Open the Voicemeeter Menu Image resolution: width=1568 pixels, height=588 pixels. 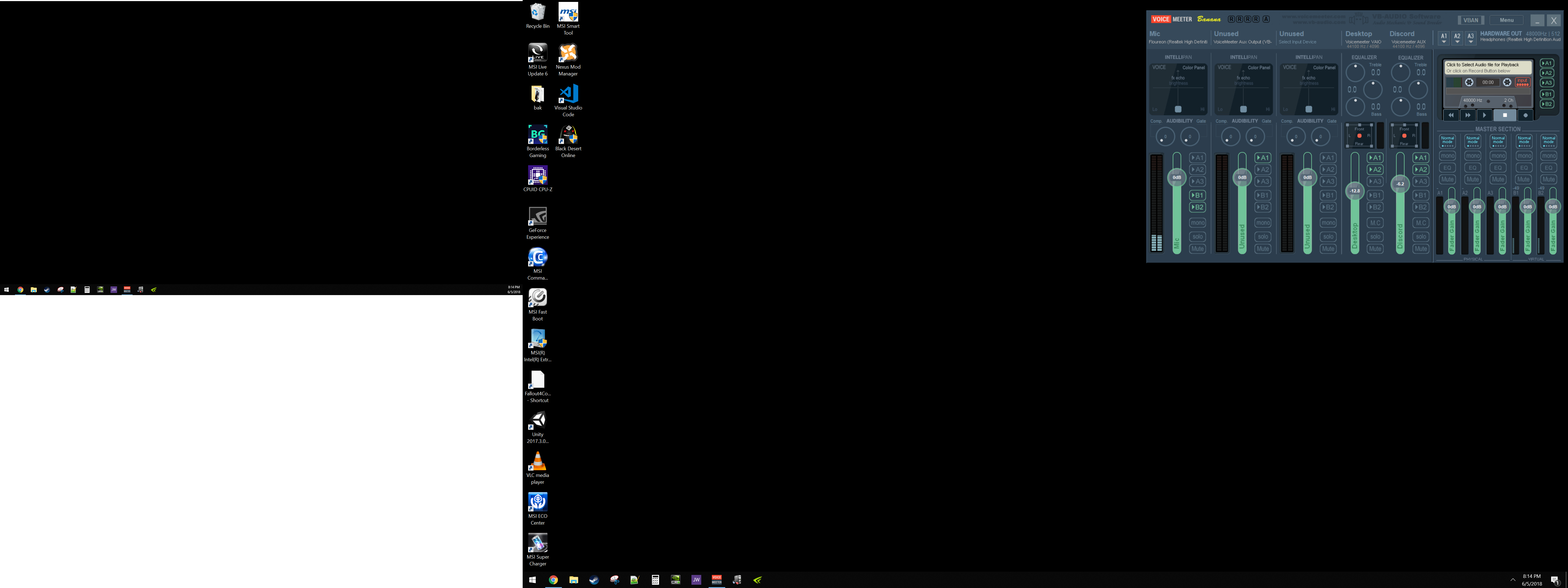pos(1506,20)
